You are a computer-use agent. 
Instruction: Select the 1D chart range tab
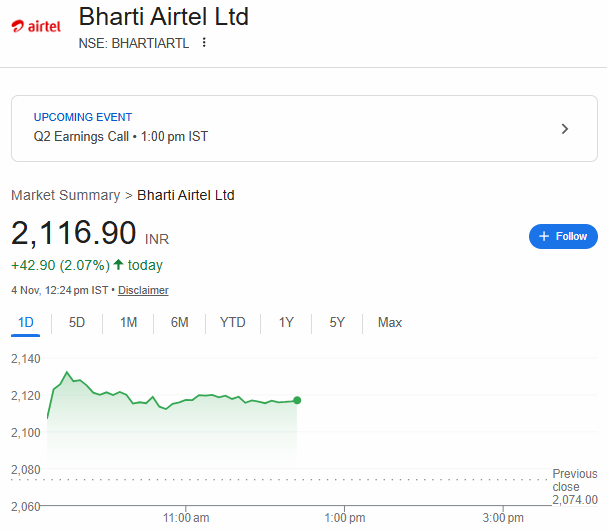[x=26, y=322]
